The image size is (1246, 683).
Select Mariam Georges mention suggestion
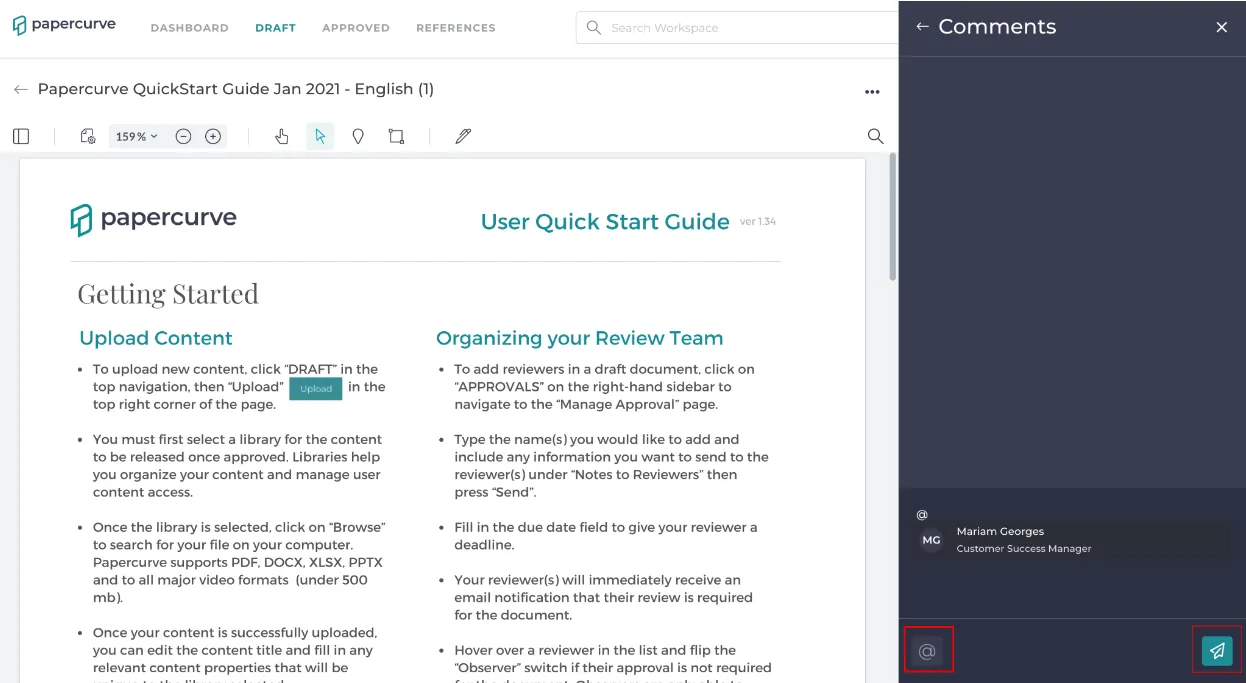pyautogui.click(x=1072, y=540)
